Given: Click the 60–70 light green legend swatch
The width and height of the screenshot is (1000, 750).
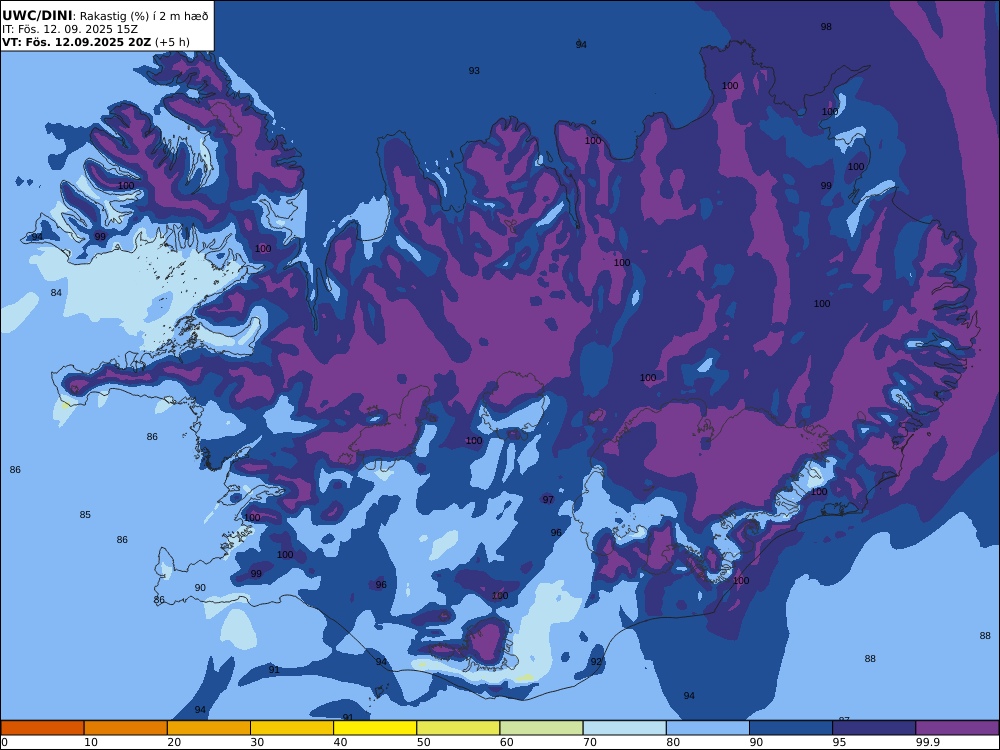Looking at the screenshot, I should pyautogui.click(x=541, y=728).
